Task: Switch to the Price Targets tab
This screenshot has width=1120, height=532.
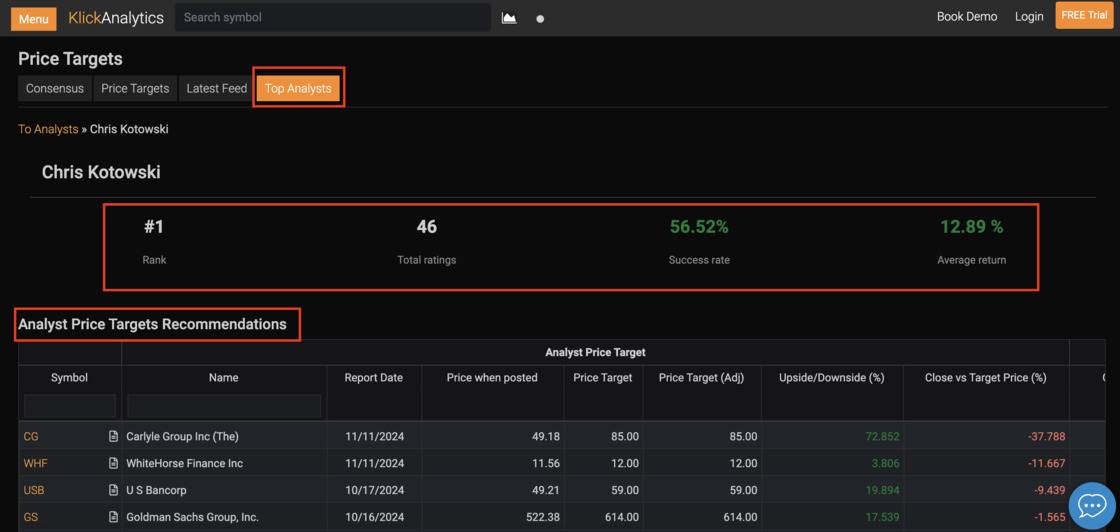Action: point(135,89)
